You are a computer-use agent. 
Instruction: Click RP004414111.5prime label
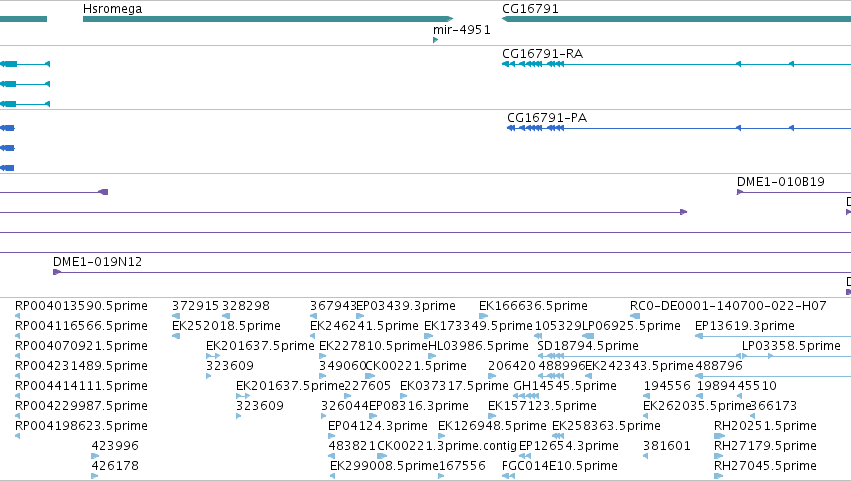81,386
